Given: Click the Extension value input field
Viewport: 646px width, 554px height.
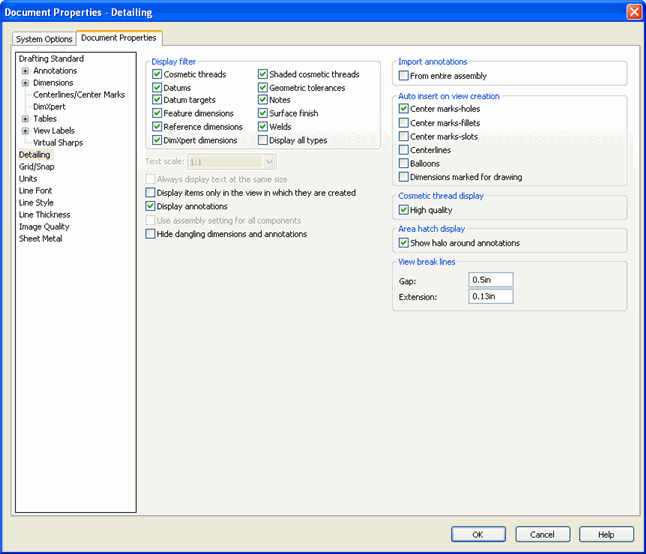Looking at the screenshot, I should [491, 296].
